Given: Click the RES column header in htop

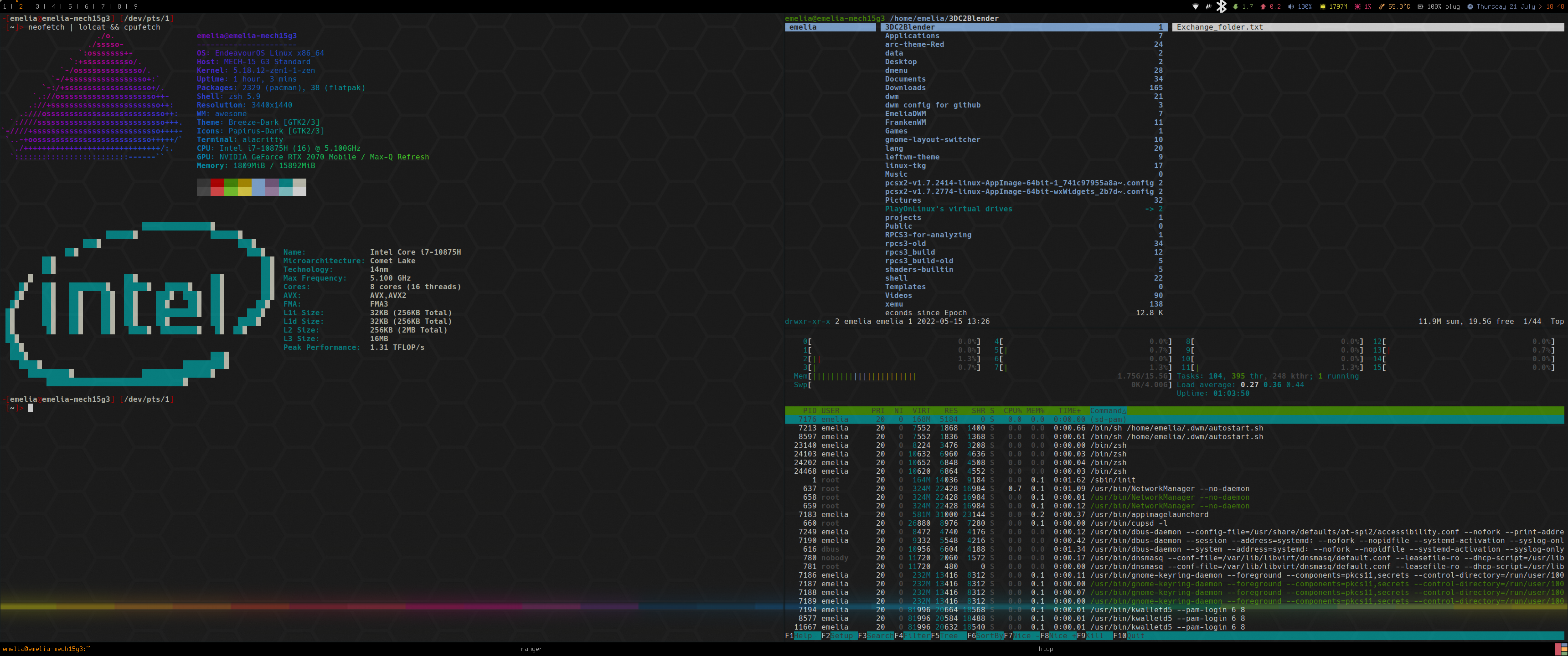Looking at the screenshot, I should pos(951,411).
